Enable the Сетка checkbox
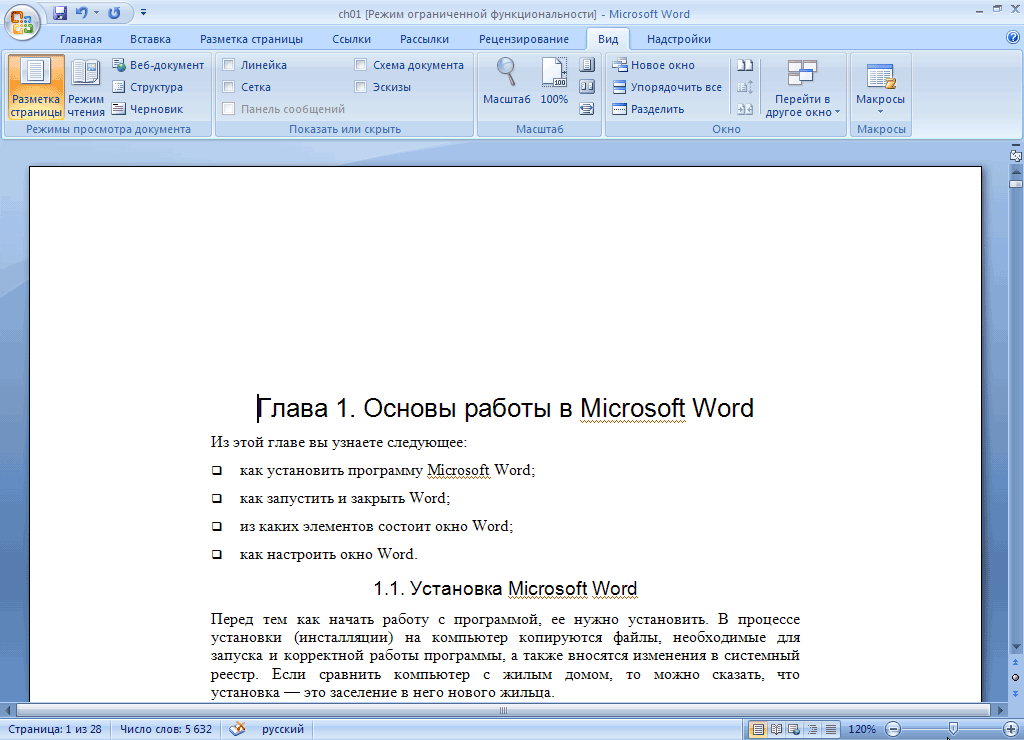Screen dimensions: 1024x740 (229, 87)
